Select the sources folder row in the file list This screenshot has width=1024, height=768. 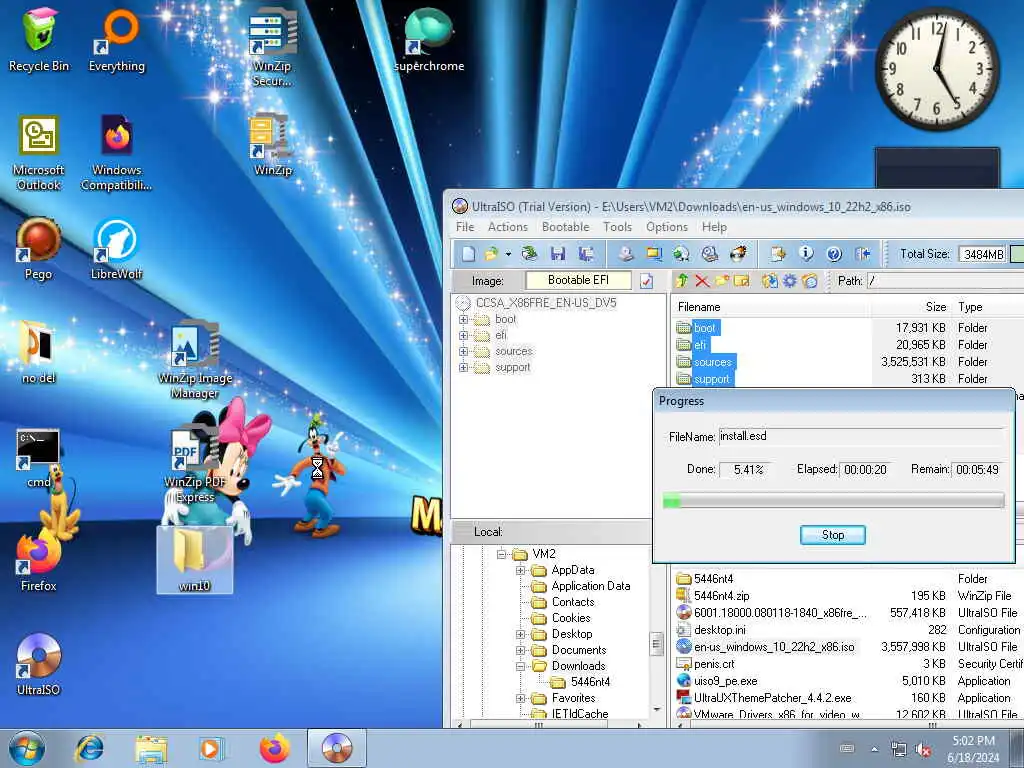click(712, 362)
